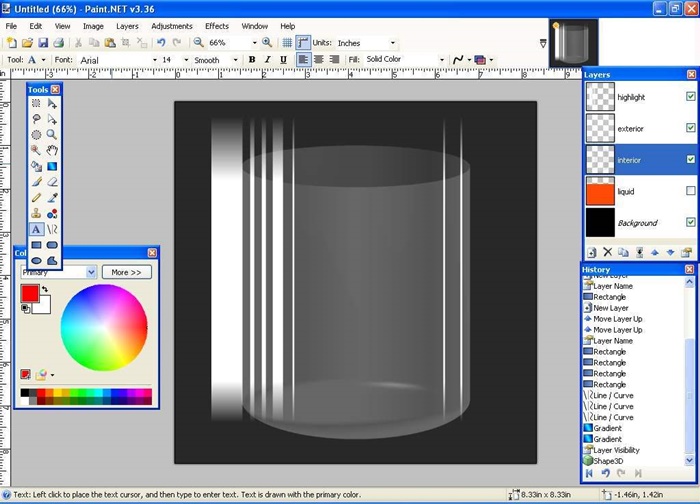This screenshot has height=504, width=700.
Task: Open the Smooth rendering dropdown
Action: point(235,60)
